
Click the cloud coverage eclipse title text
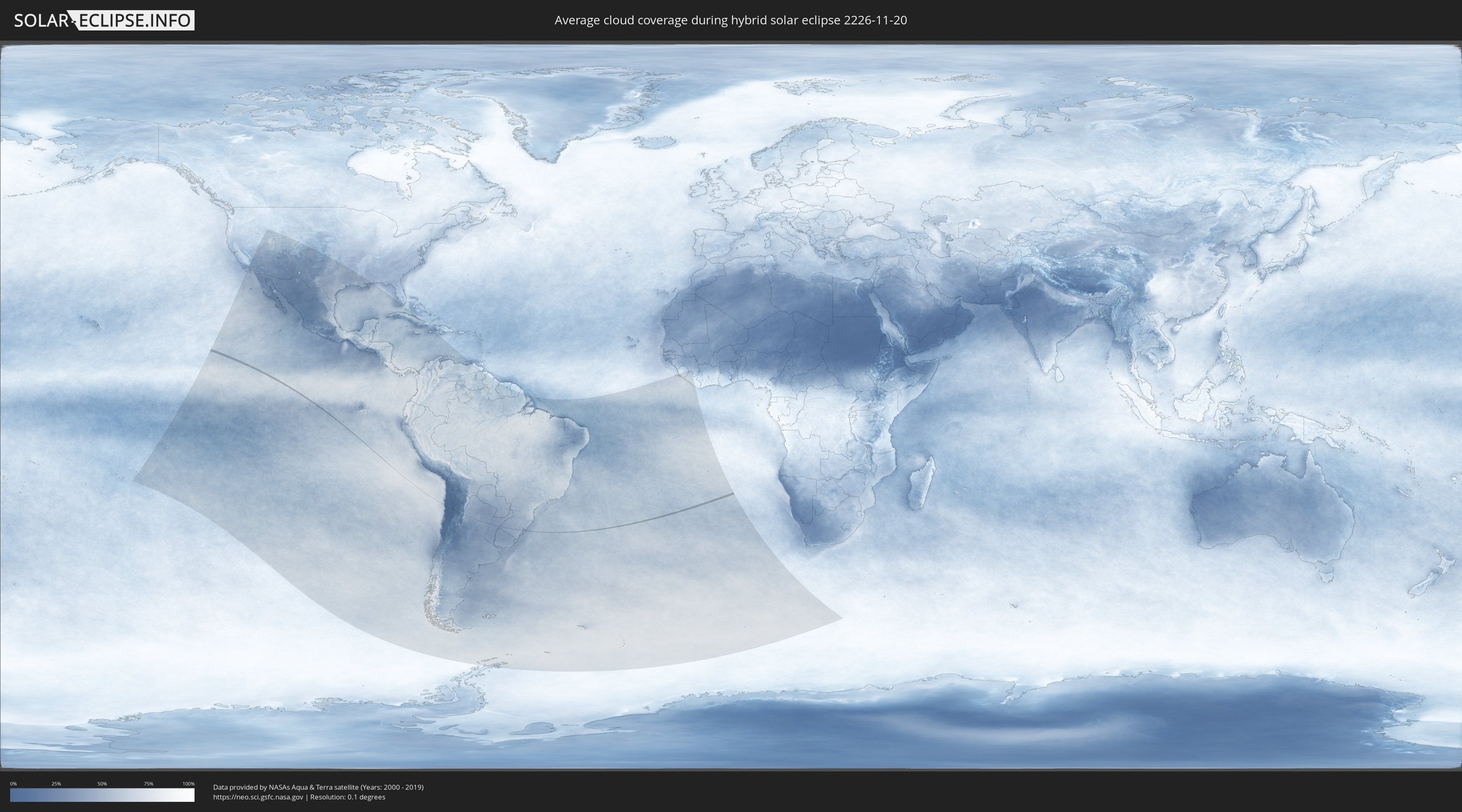[731, 20]
